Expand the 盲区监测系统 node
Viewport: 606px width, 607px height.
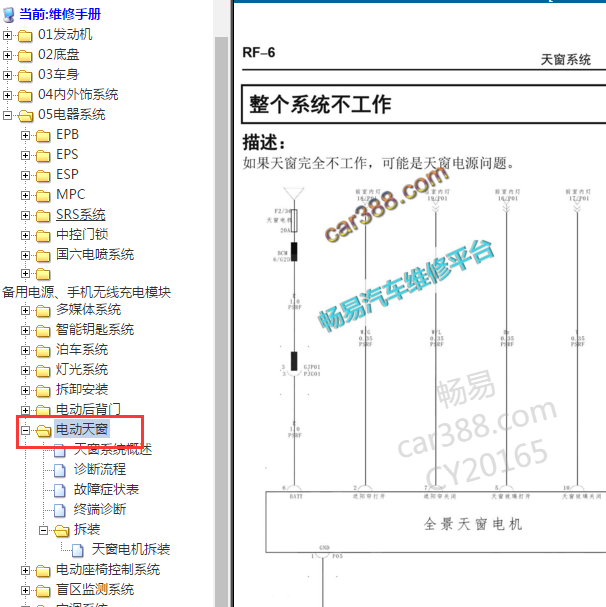[25, 590]
